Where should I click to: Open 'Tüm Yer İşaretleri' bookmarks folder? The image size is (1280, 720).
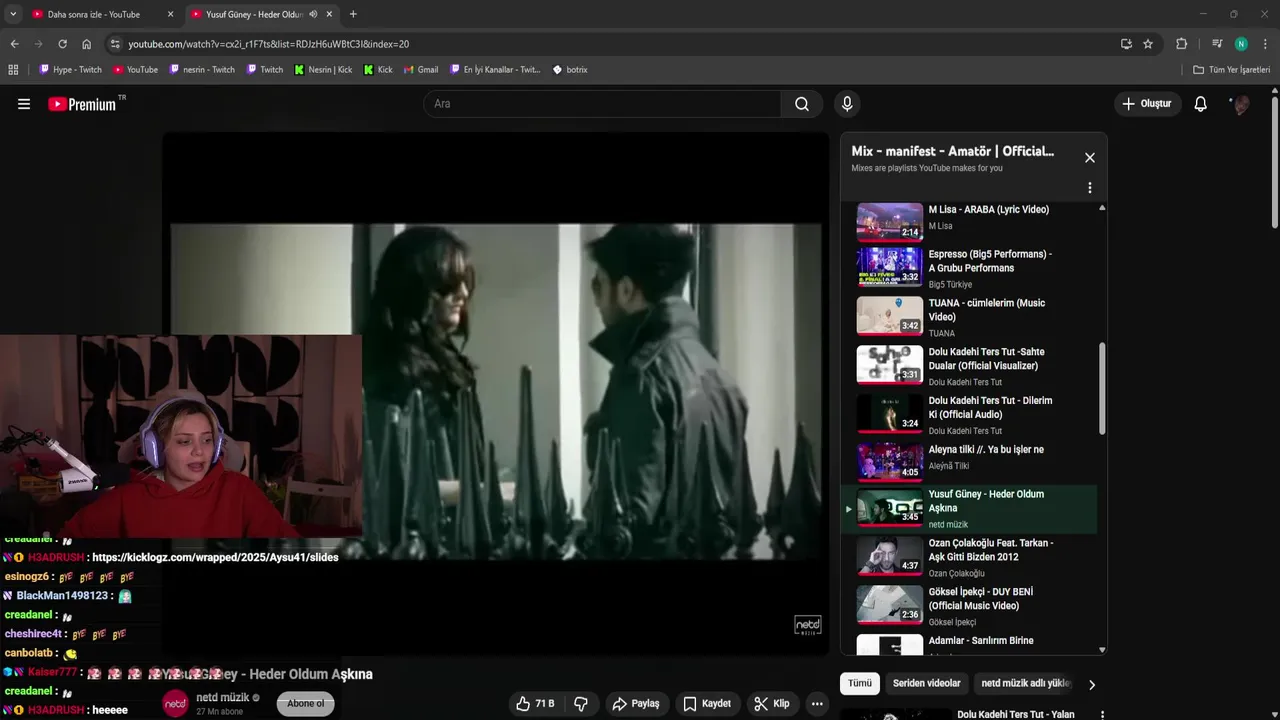click(x=1232, y=70)
